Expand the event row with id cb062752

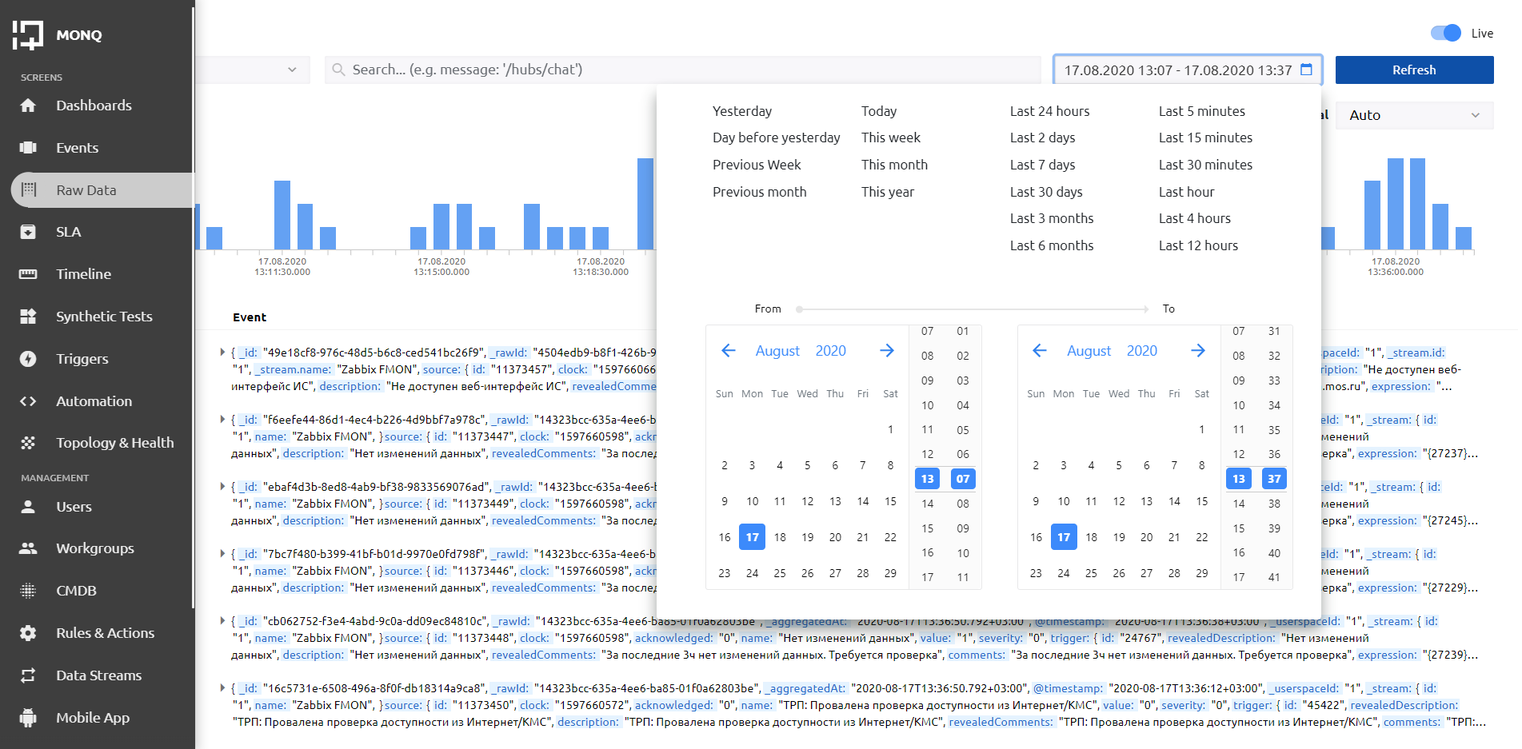pyautogui.click(x=222, y=620)
